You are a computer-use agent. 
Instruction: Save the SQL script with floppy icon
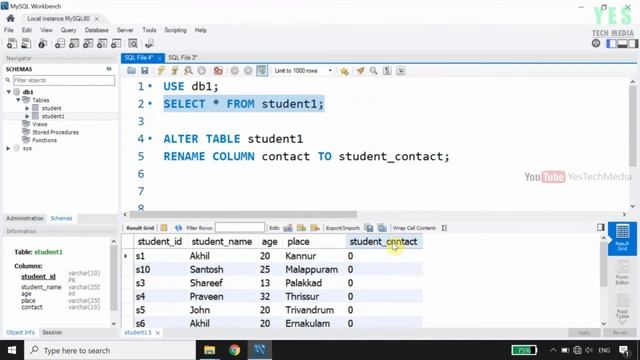[144, 71]
